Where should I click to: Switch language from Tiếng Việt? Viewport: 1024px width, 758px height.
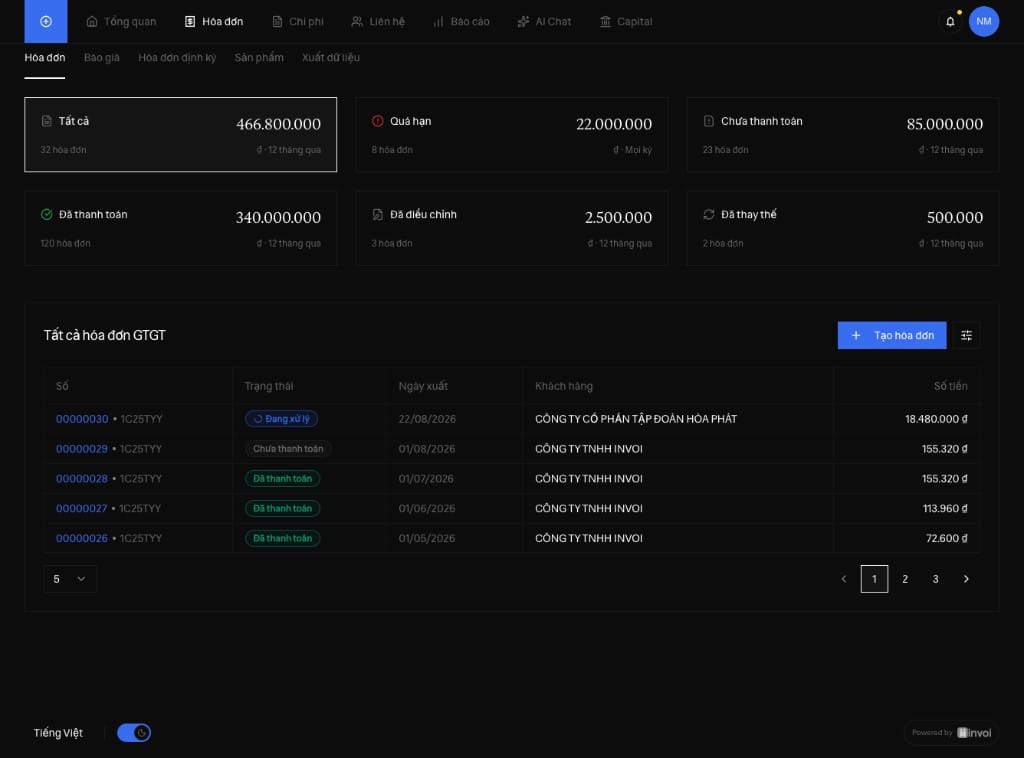pos(58,733)
